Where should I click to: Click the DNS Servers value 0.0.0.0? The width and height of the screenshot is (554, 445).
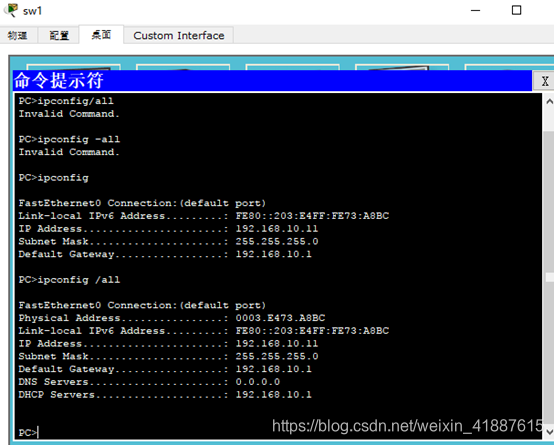(258, 382)
